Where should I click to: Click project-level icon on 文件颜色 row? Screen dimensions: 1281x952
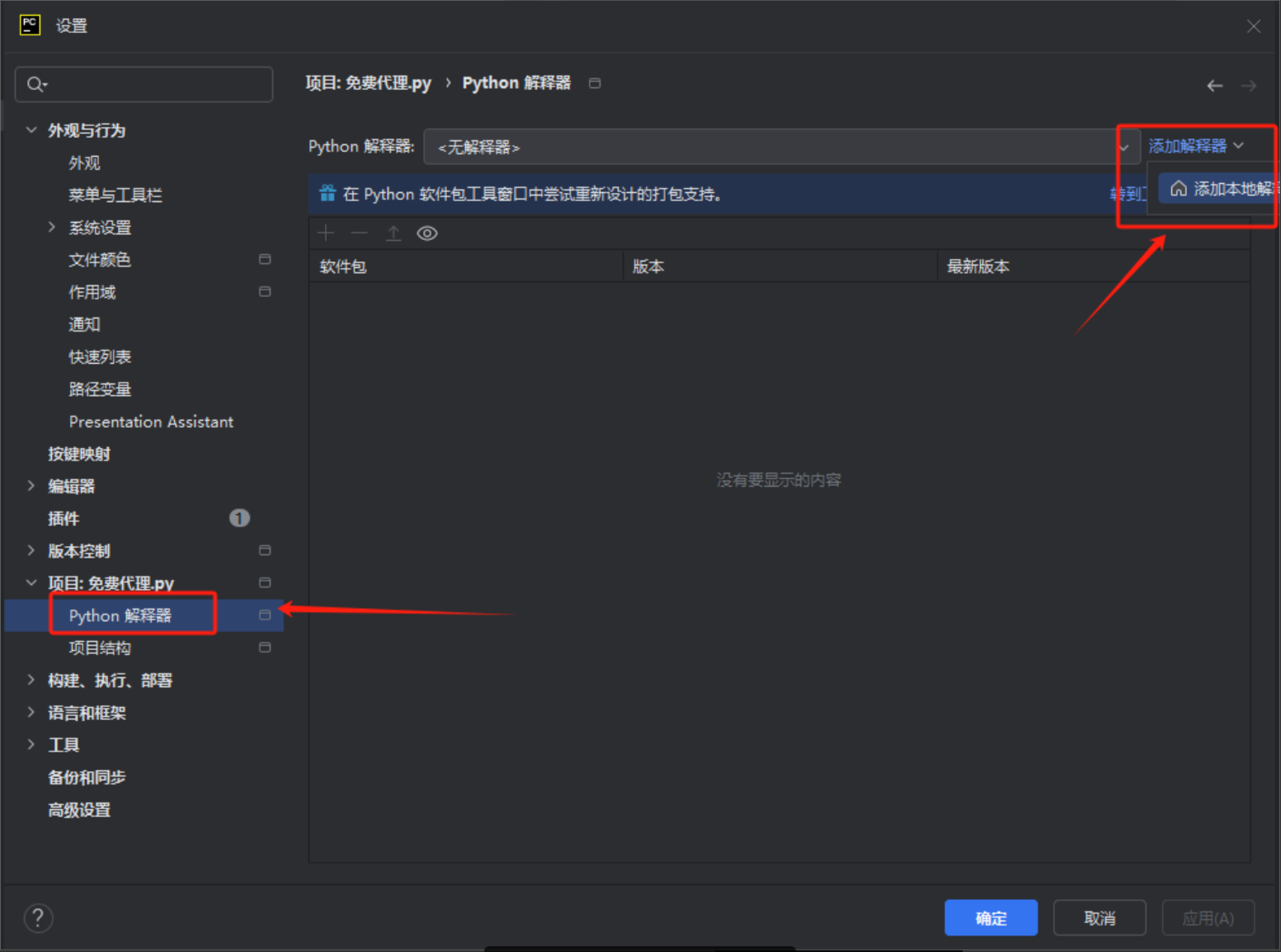click(265, 259)
